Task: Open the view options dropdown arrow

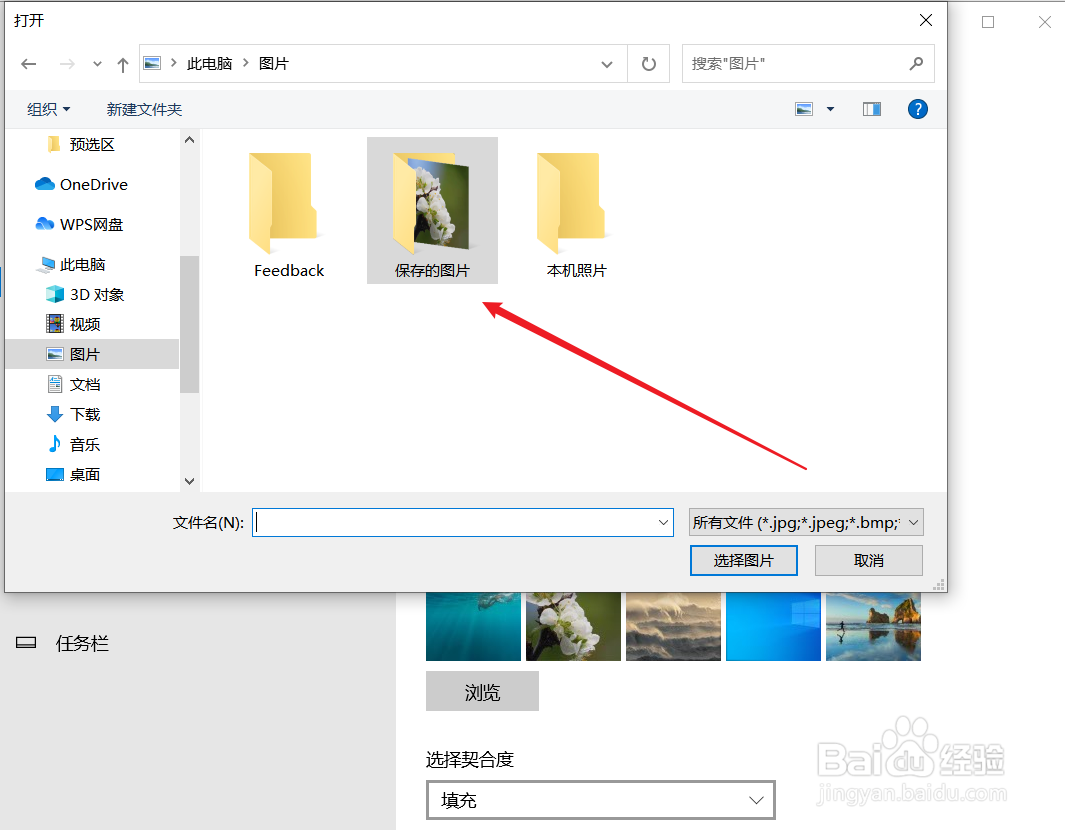Action: point(830,109)
